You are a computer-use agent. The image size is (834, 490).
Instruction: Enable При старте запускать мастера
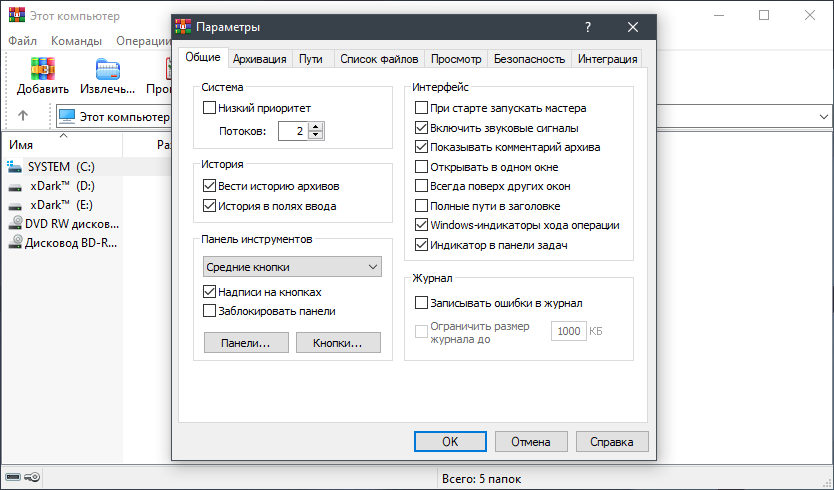[421, 108]
